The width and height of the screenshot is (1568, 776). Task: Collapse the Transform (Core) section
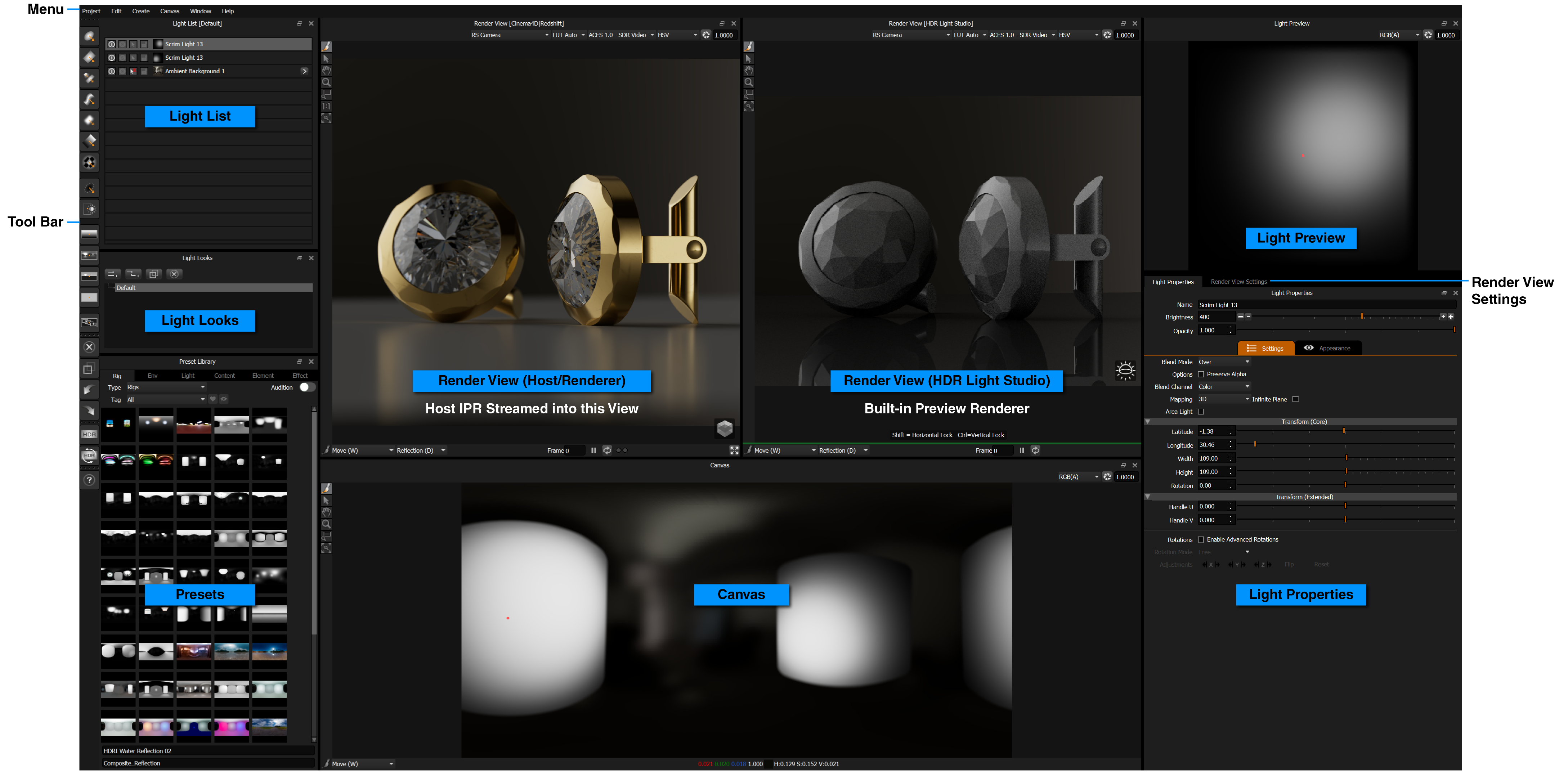pos(1148,421)
